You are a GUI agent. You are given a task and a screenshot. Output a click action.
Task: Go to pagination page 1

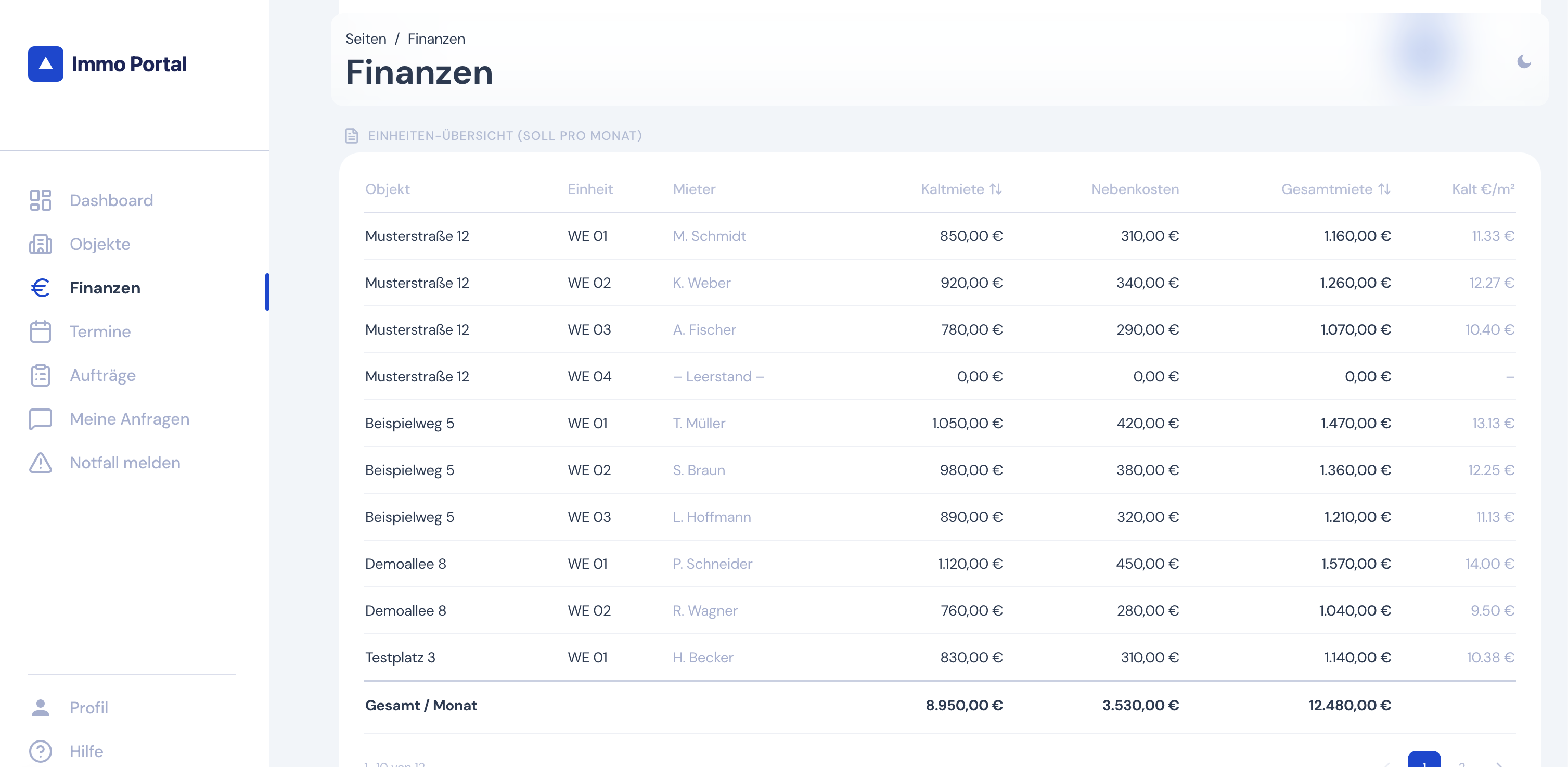[x=1424, y=761]
